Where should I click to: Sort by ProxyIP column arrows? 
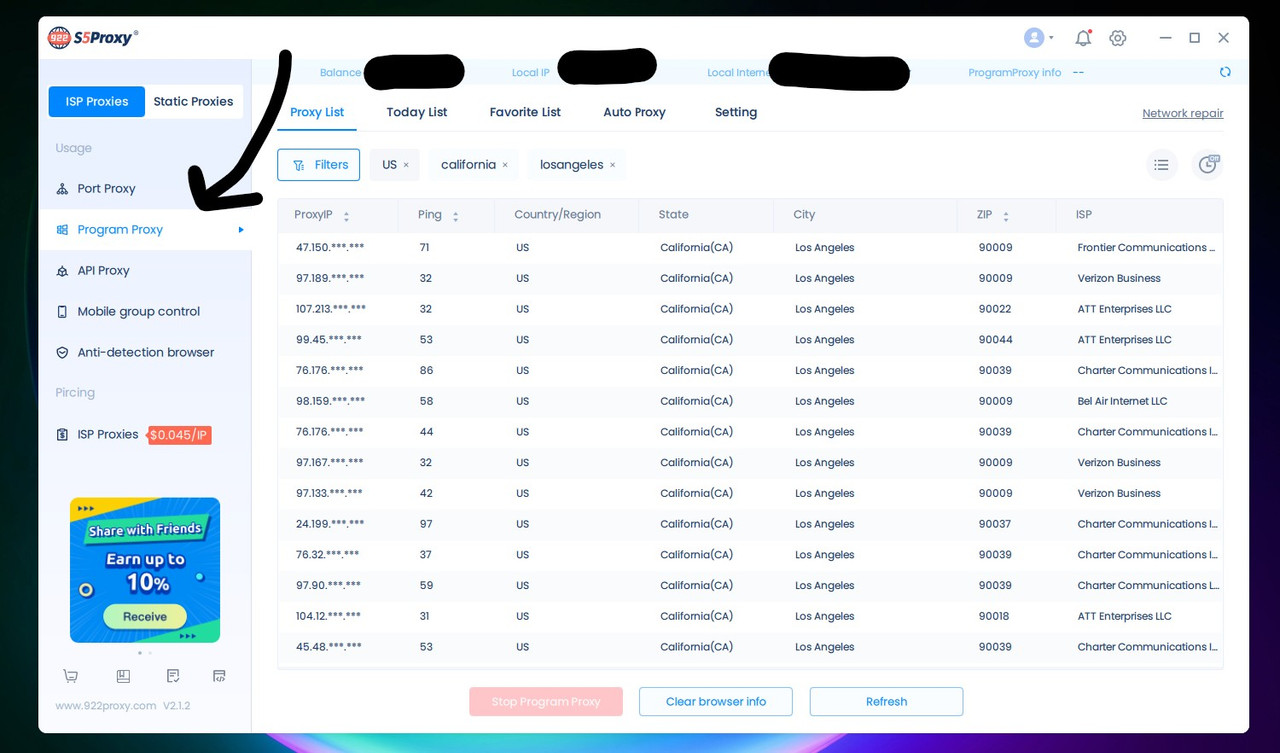click(346, 216)
